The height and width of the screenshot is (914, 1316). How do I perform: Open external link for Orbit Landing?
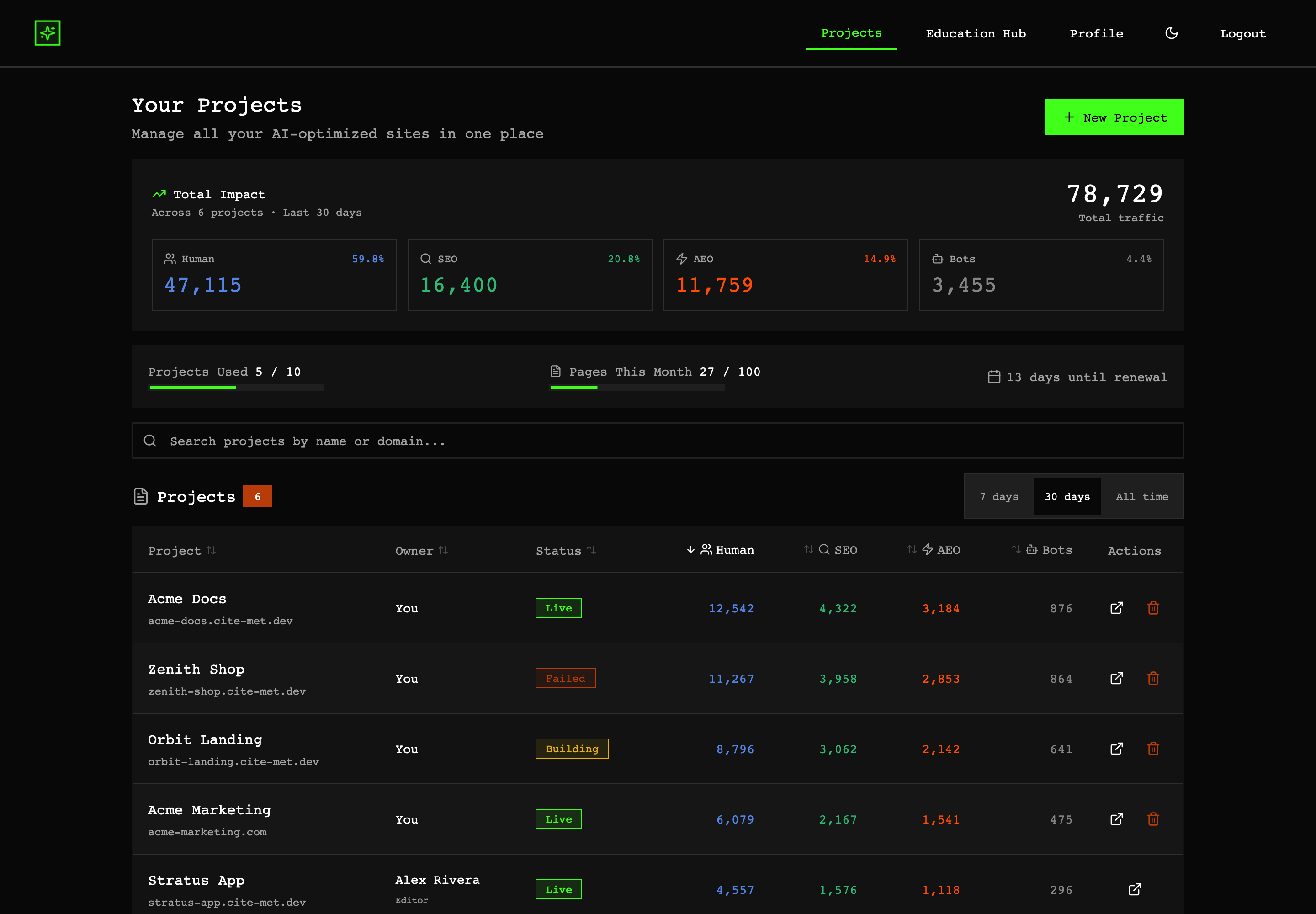(1116, 749)
